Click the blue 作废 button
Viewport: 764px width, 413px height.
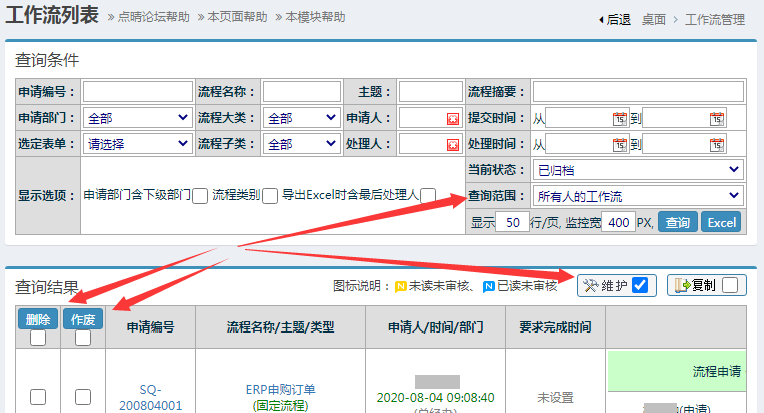[x=83, y=319]
